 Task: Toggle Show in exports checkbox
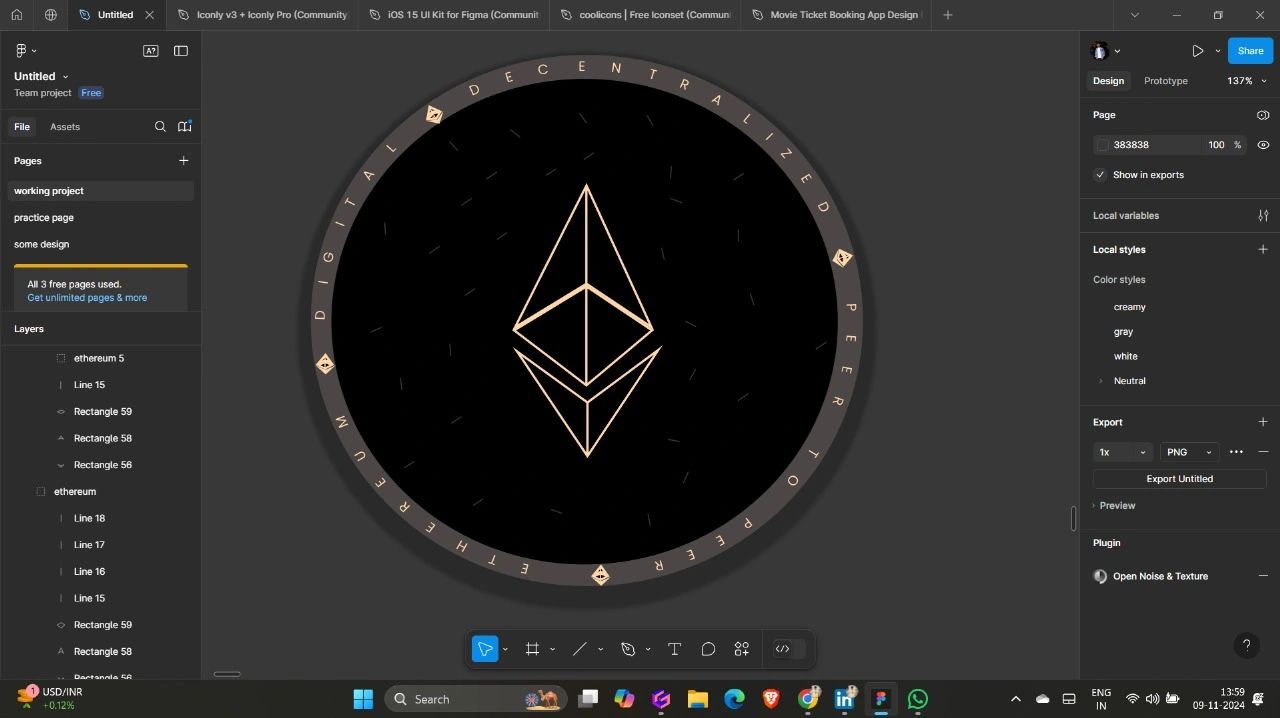1101,175
